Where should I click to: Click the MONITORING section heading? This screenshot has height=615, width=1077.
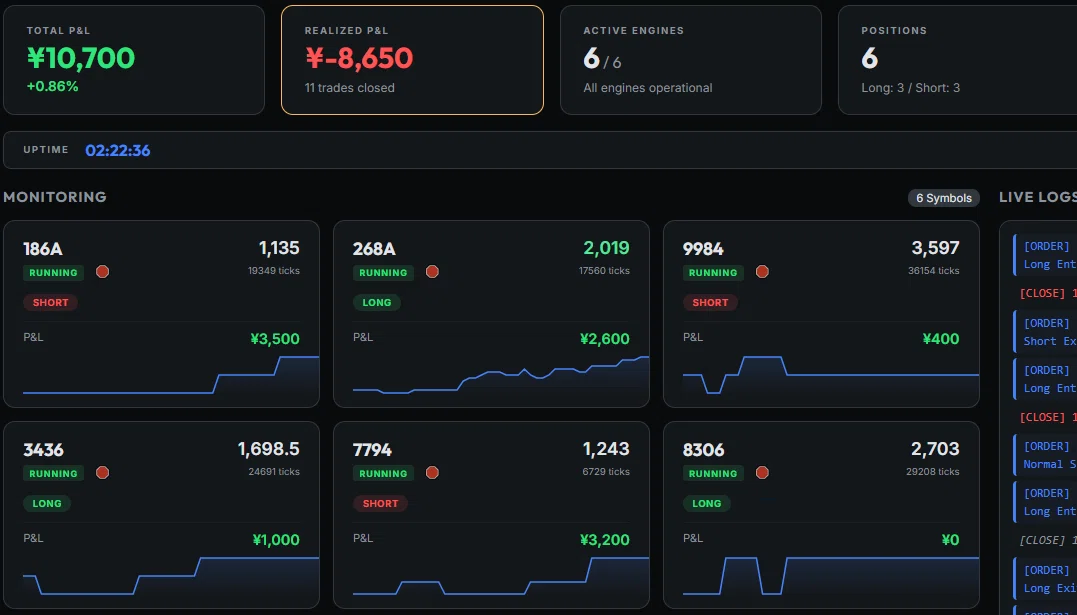(55, 197)
